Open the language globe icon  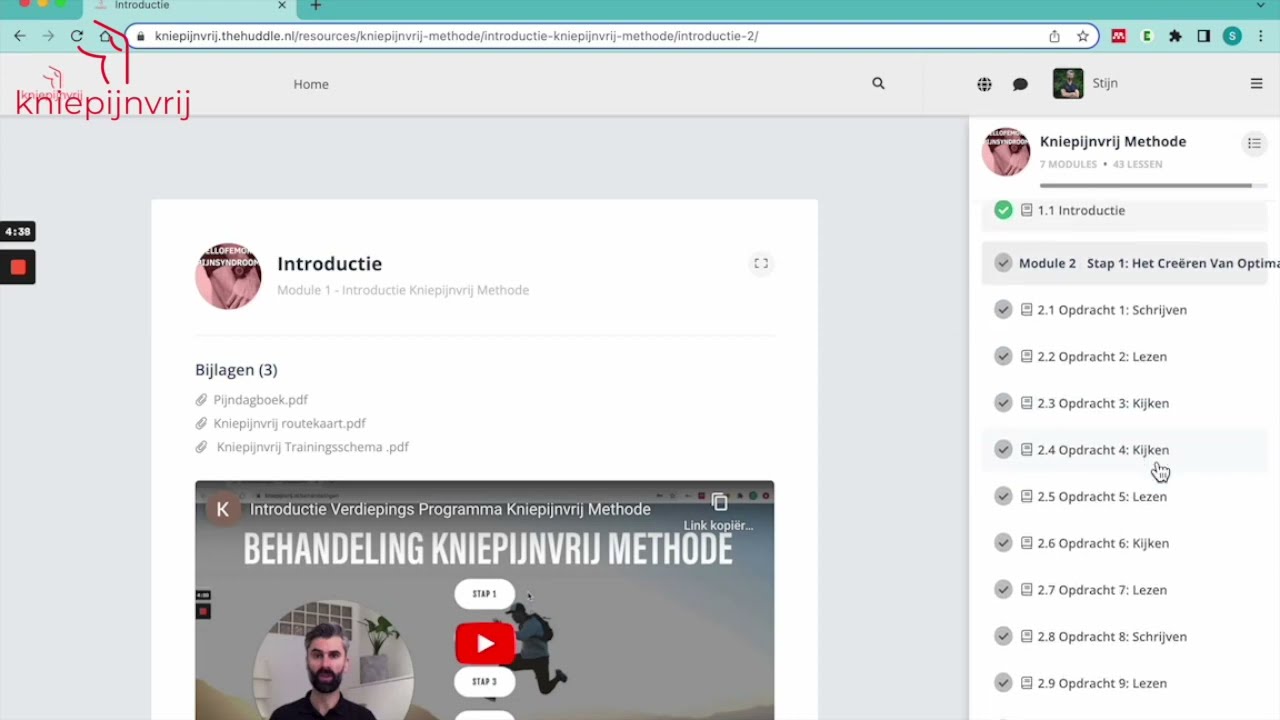point(984,85)
